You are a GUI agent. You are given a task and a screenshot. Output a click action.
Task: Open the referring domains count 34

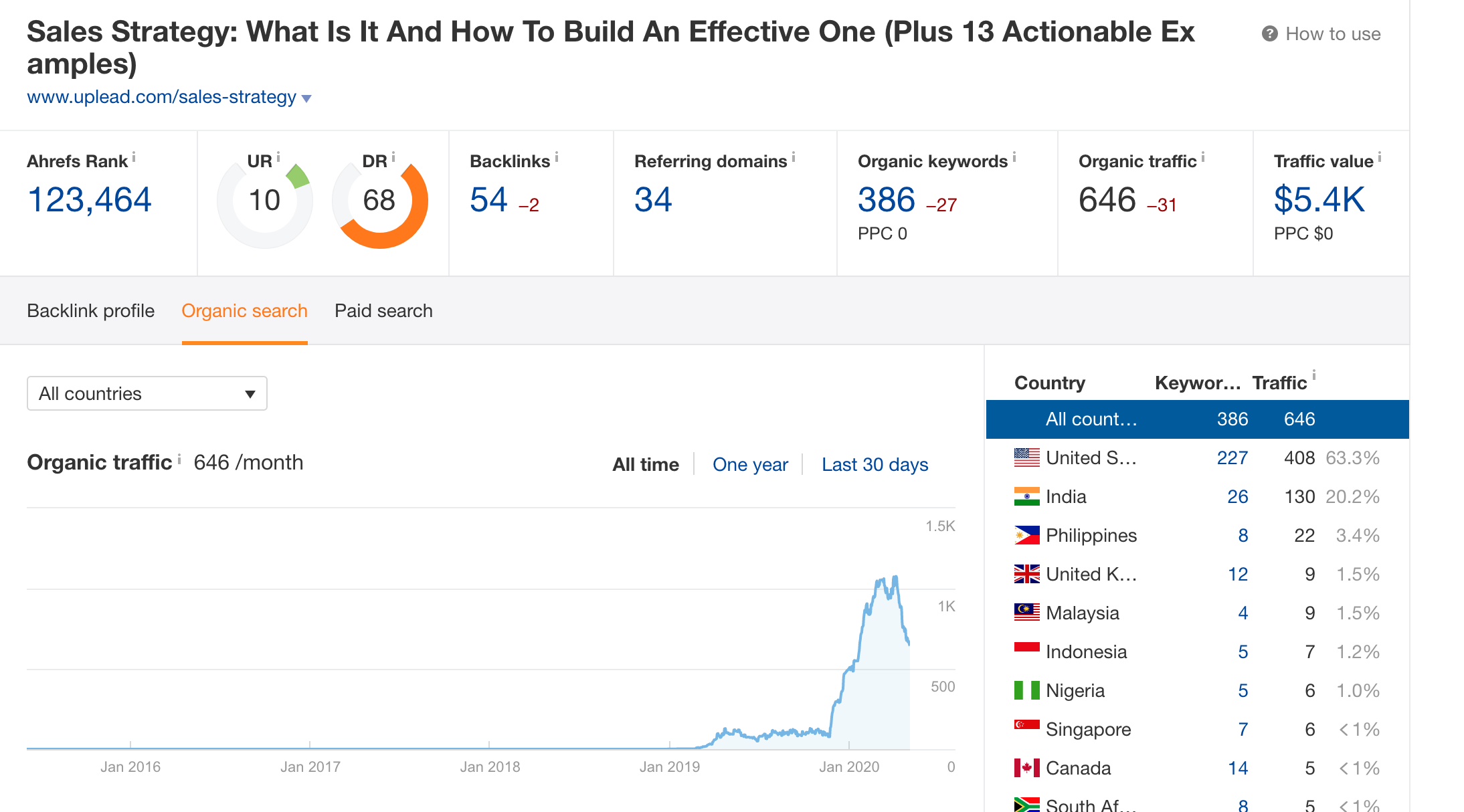pos(653,200)
